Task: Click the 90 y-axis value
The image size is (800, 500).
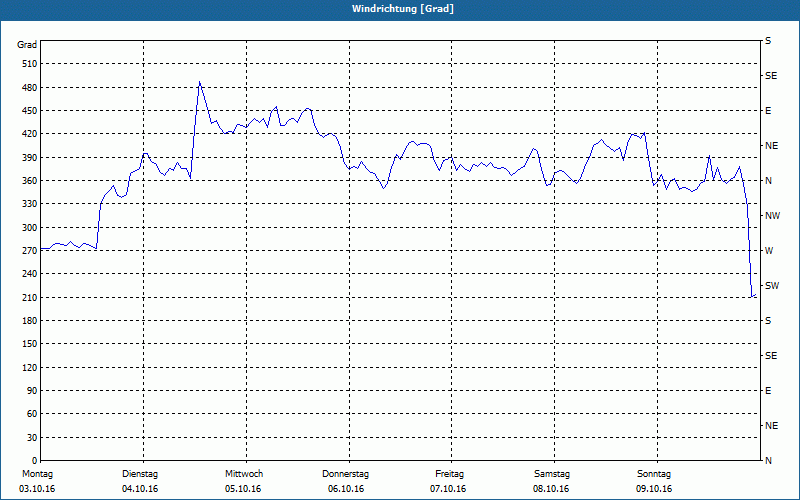Action: (32, 391)
